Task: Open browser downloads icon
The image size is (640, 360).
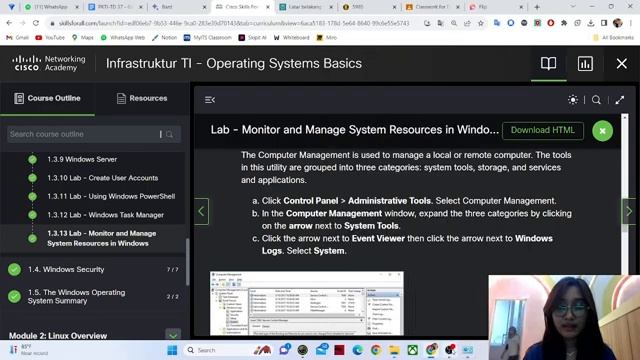Action: tap(591, 23)
